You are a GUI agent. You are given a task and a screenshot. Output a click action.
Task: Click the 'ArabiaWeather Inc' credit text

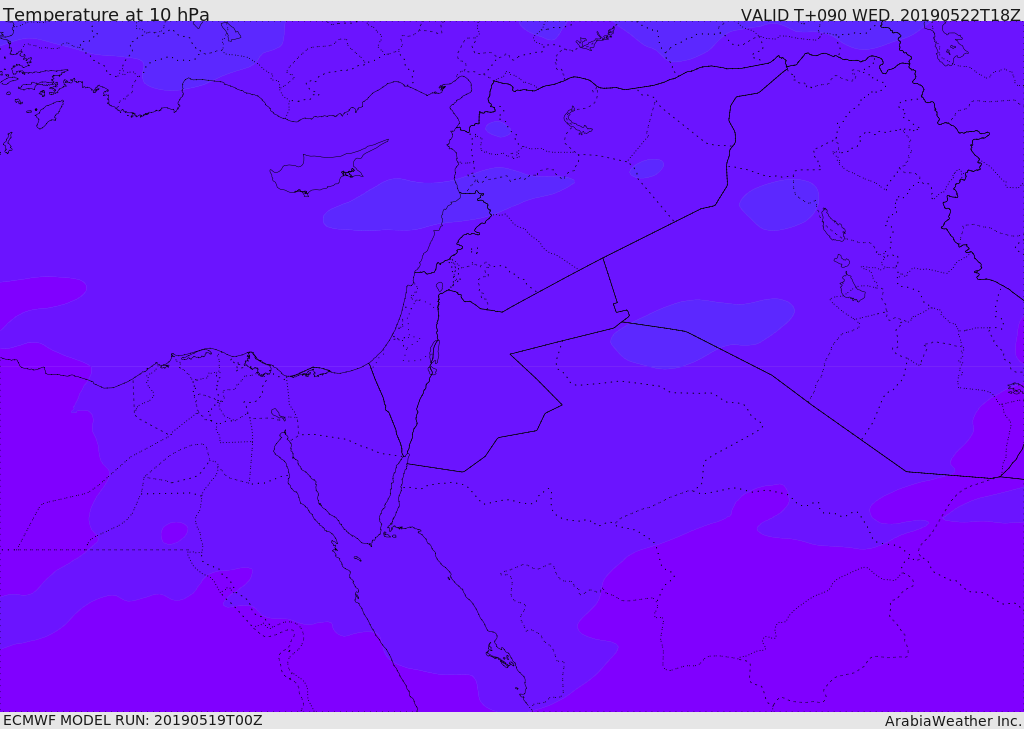(x=952, y=721)
